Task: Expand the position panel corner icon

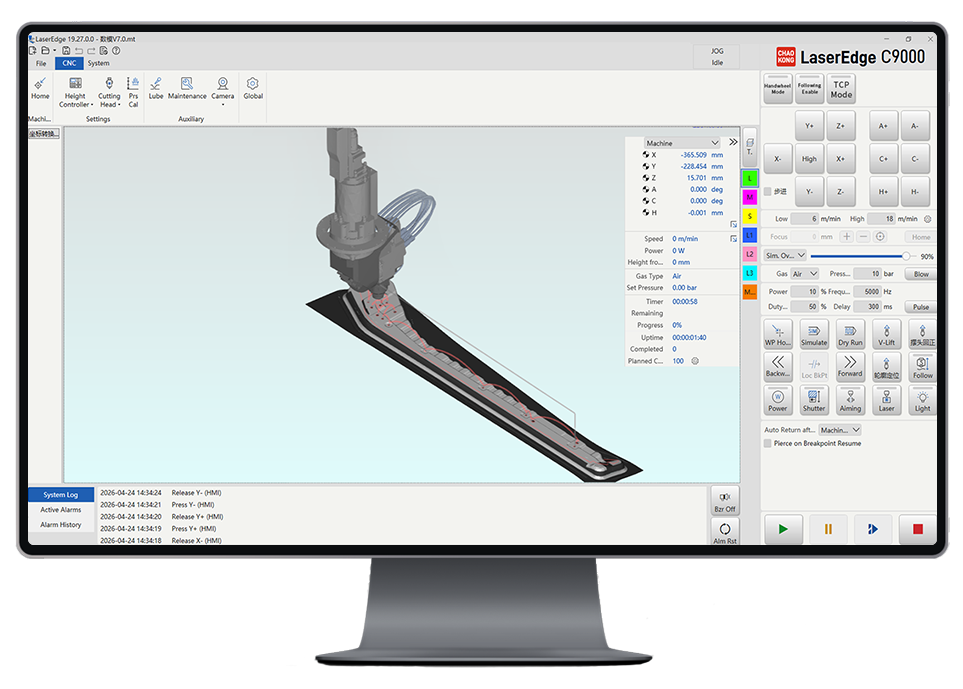Action: click(x=733, y=224)
